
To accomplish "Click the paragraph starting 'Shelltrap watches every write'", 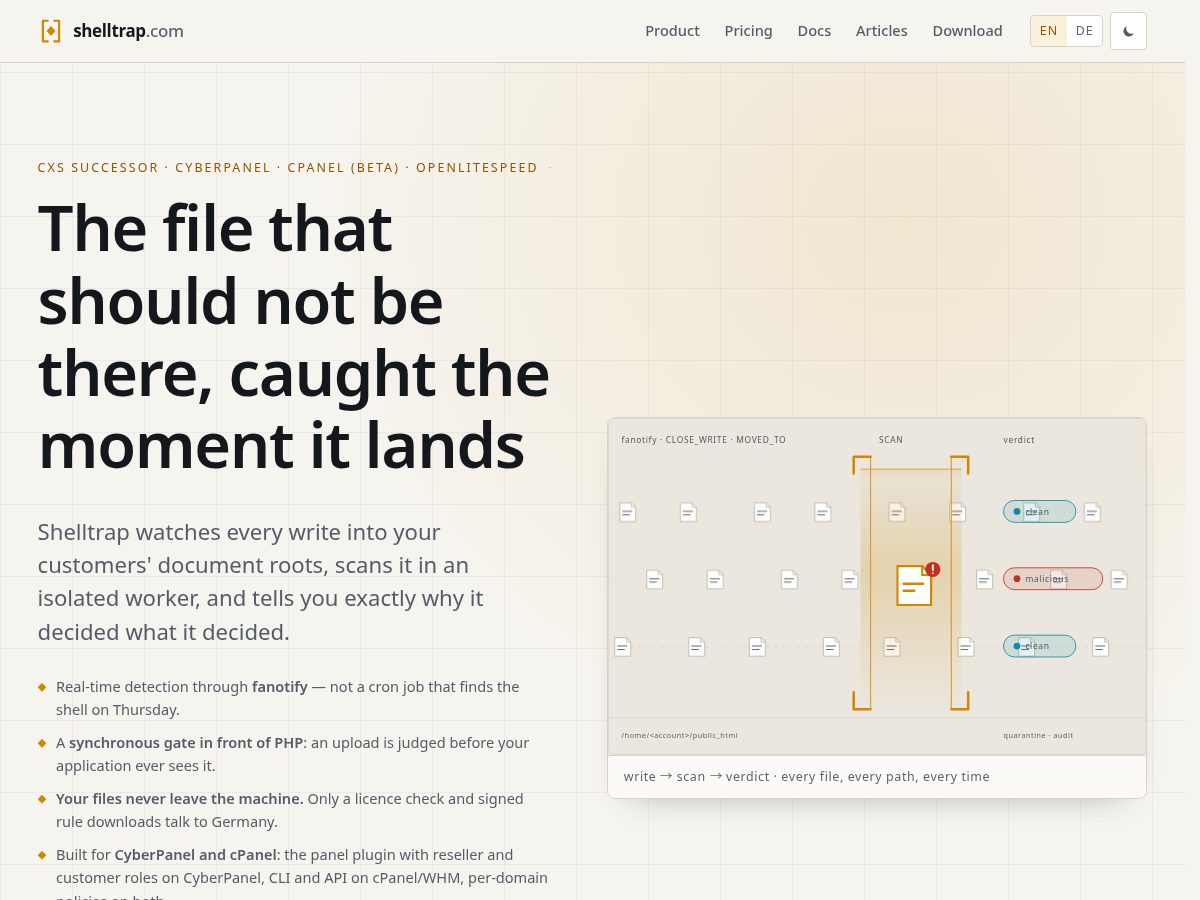I will (x=260, y=582).
